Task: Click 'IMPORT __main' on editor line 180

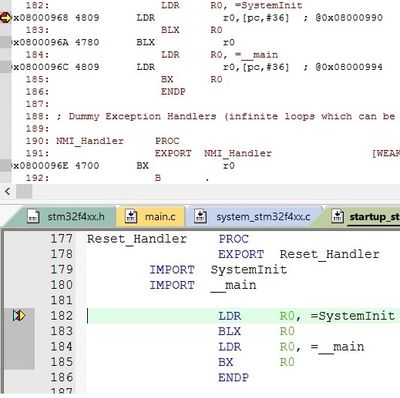Action: 203,285
